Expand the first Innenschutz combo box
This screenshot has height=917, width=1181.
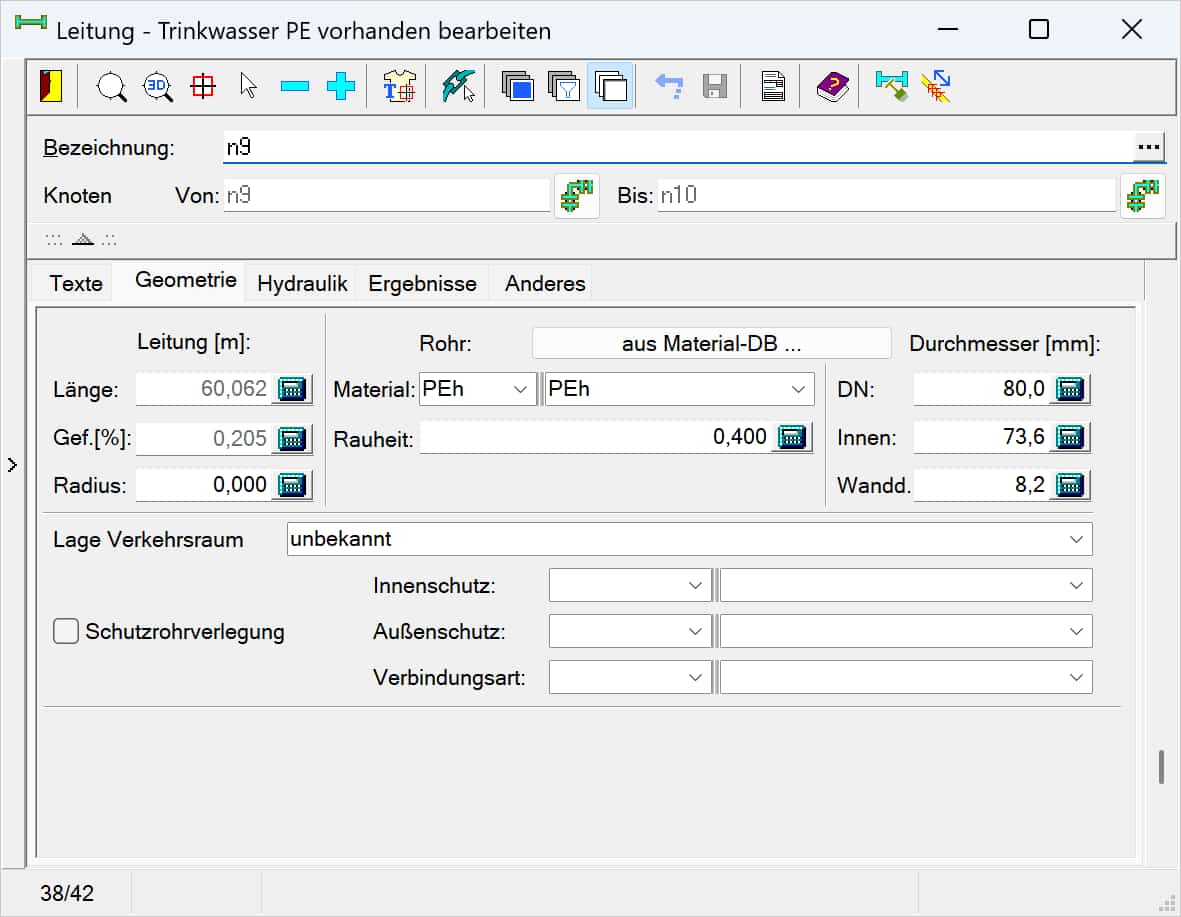point(696,585)
